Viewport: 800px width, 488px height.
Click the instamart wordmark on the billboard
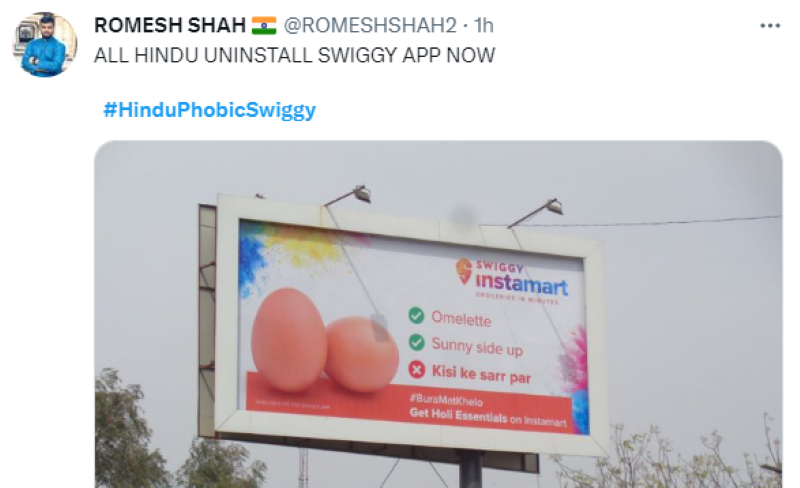pos(521,283)
